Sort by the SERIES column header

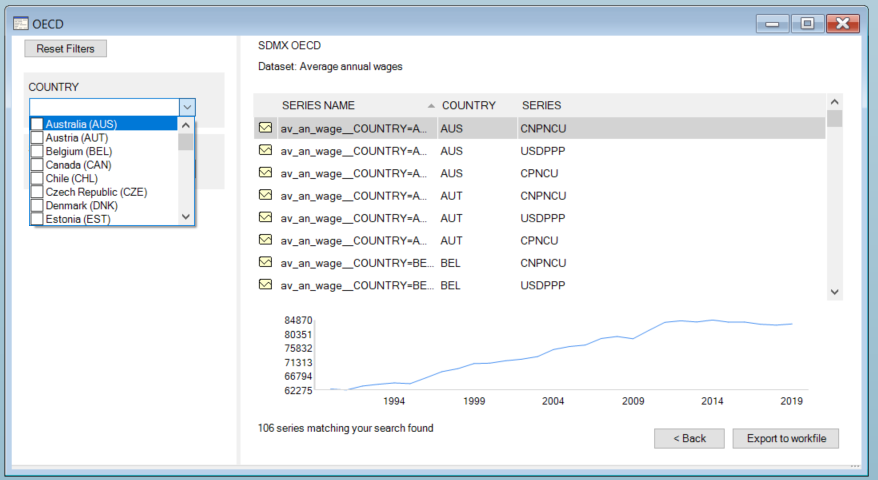tap(541, 105)
